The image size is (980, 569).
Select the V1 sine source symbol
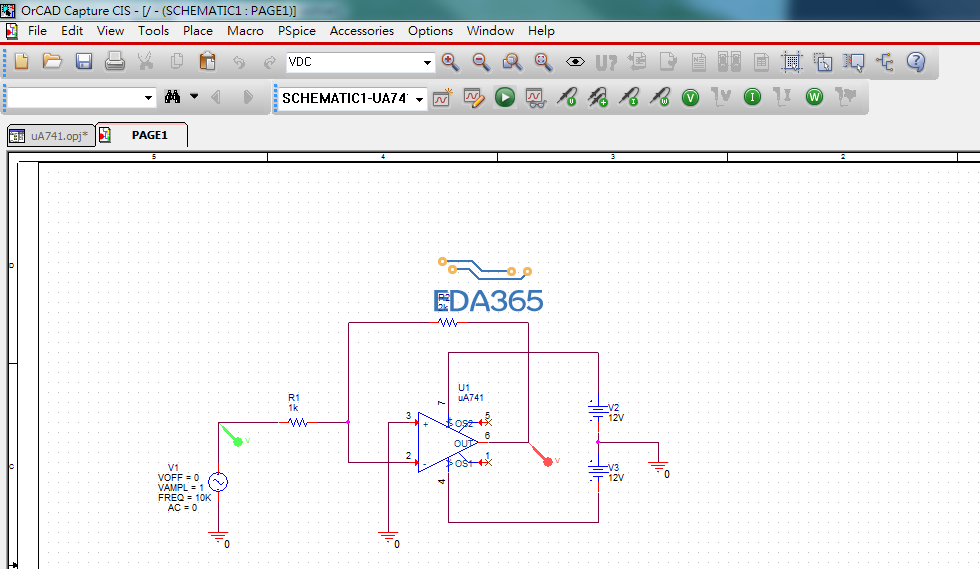218,482
